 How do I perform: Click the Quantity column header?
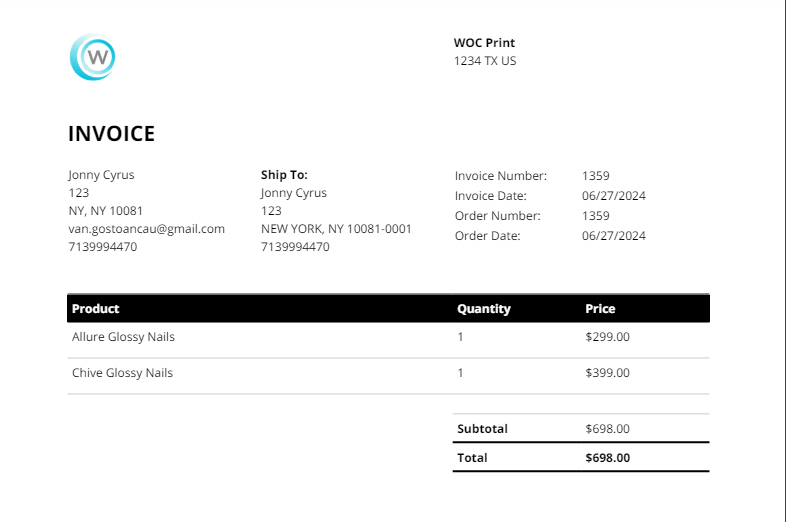tap(484, 309)
